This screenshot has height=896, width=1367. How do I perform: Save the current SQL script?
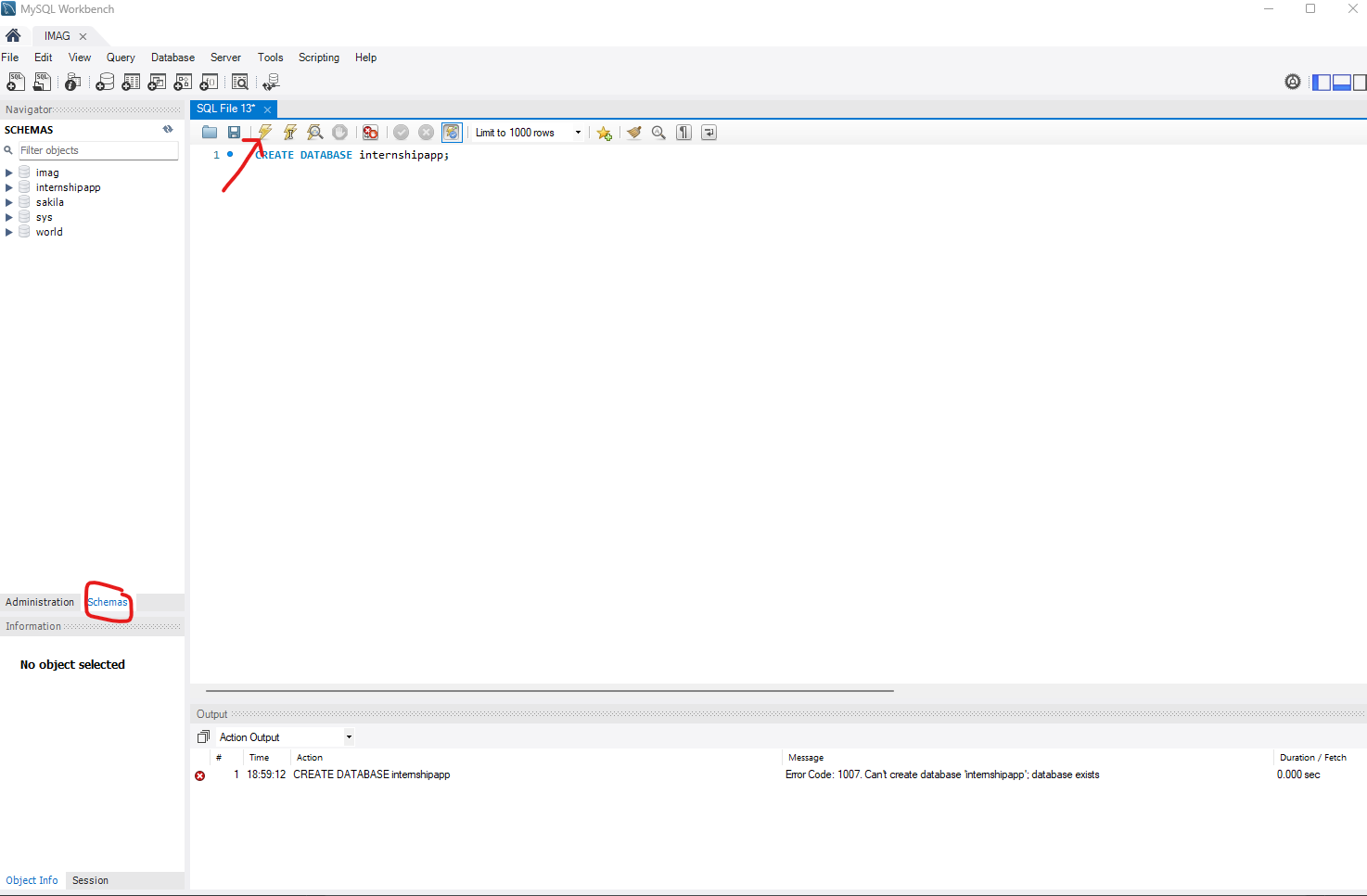pyautogui.click(x=234, y=132)
